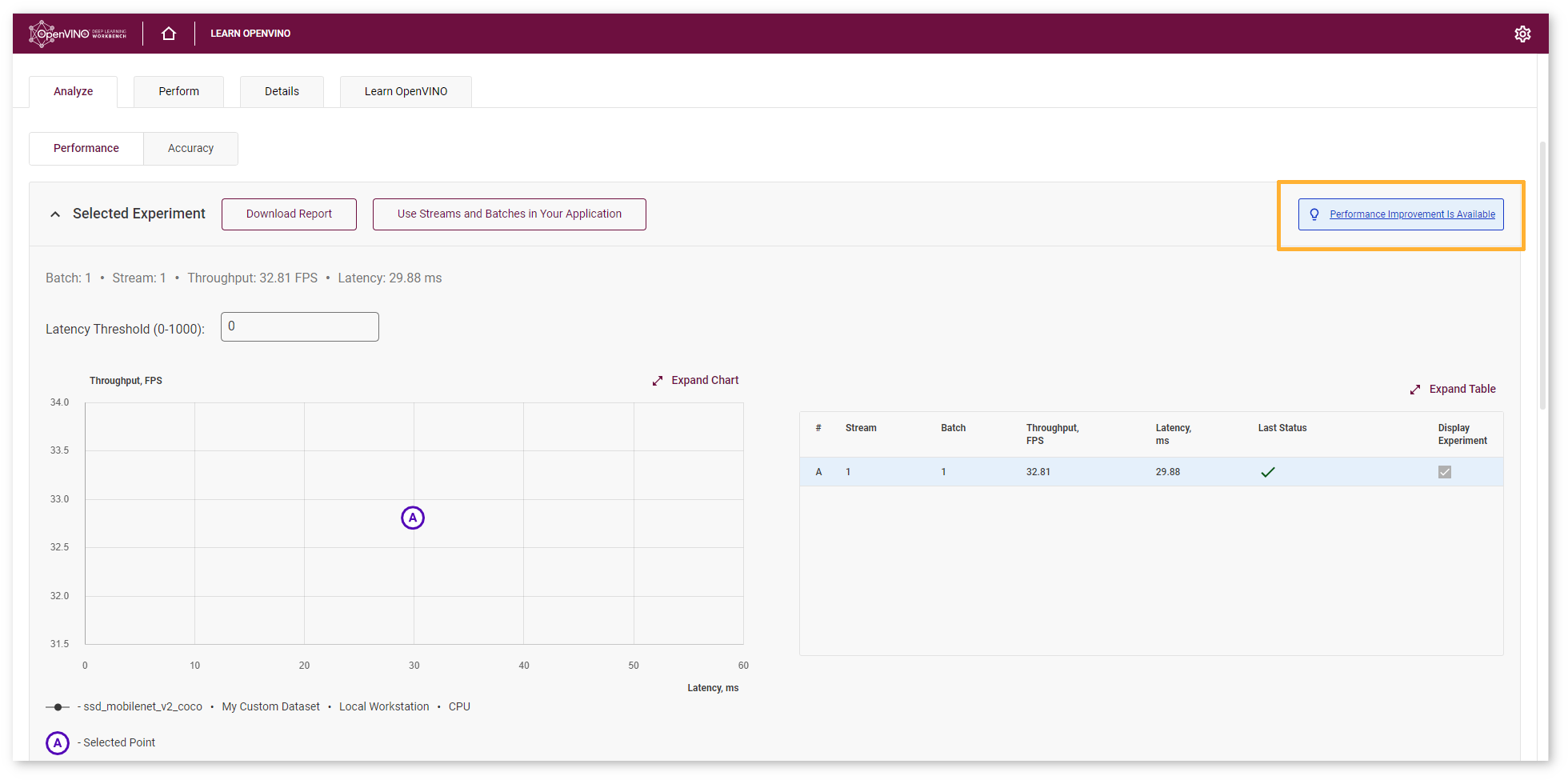Image resolution: width=1568 pixels, height=780 pixels.
Task: Click the Display Experiment column header
Action: [1462, 434]
